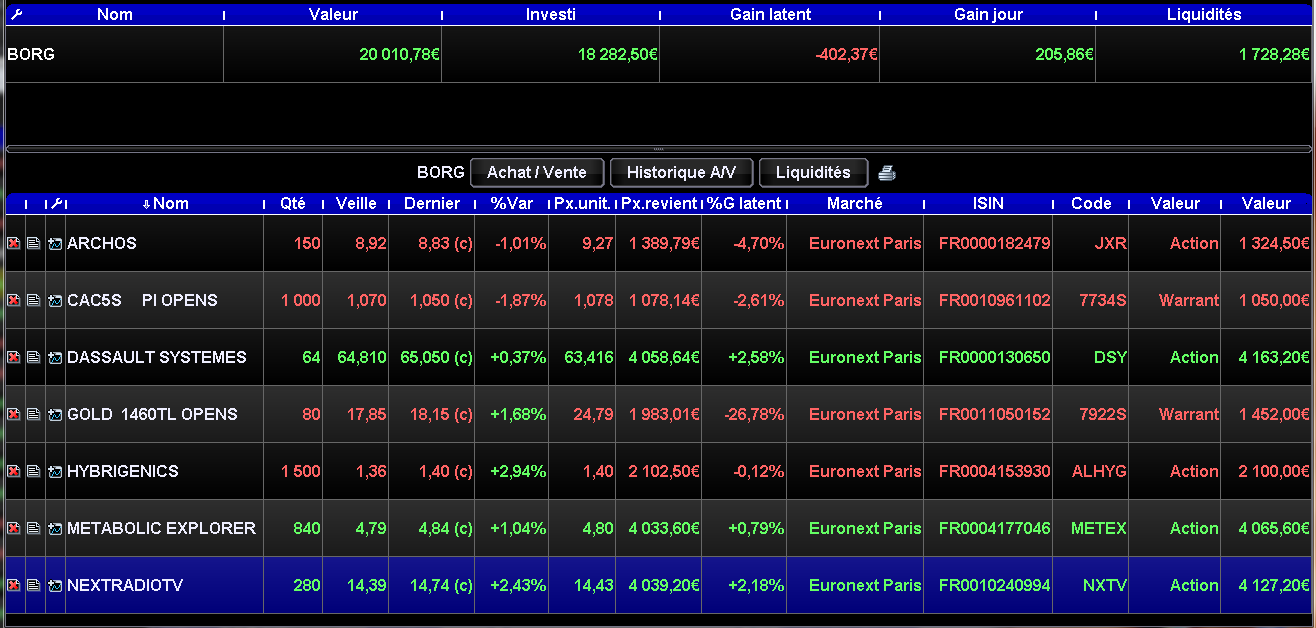1316x628 pixels.
Task: Delete the HYBRIGENICS position
Action: [x=14, y=471]
